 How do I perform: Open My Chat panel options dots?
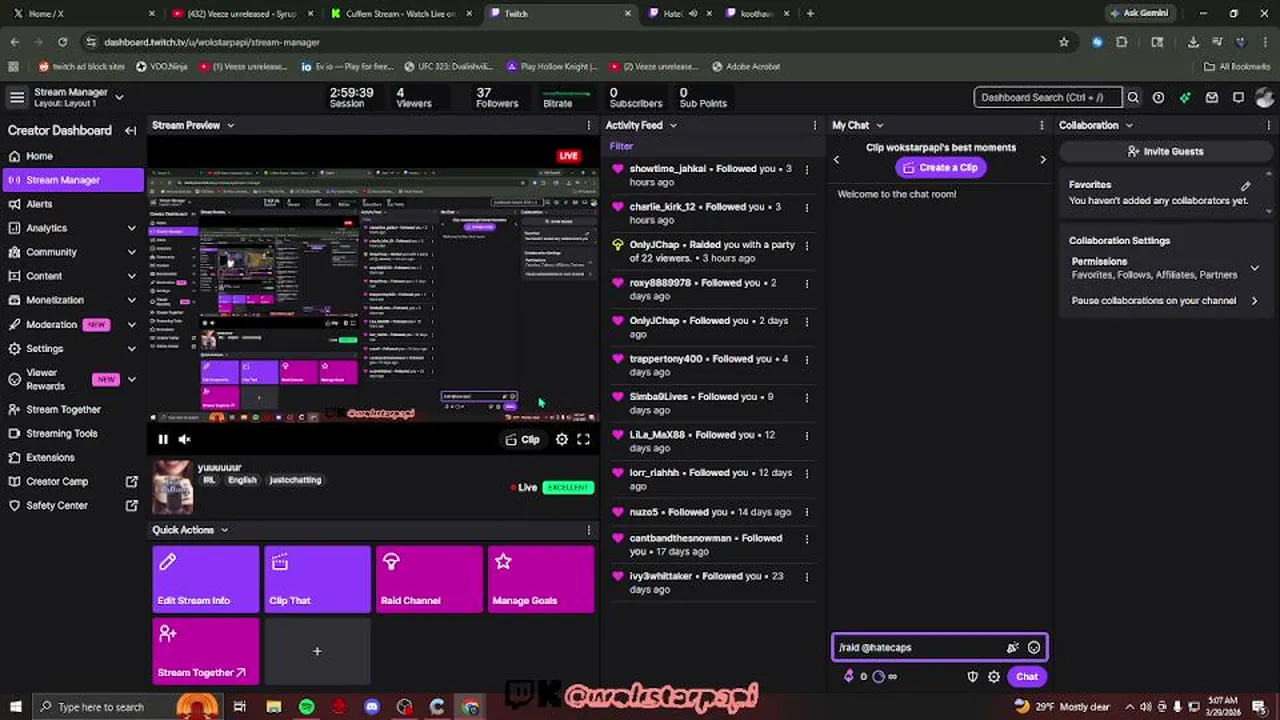coord(1042,125)
